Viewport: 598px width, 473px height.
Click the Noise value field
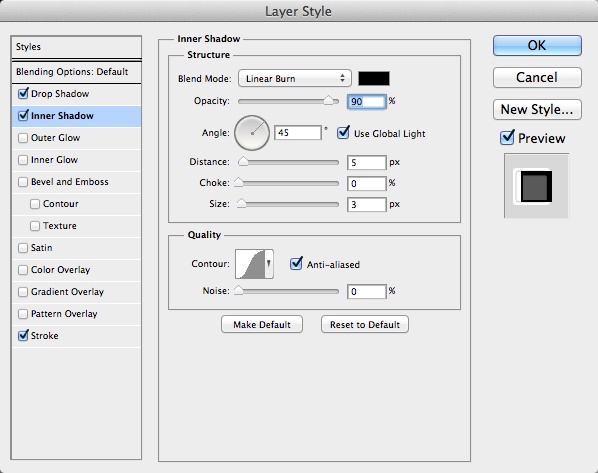coord(367,291)
